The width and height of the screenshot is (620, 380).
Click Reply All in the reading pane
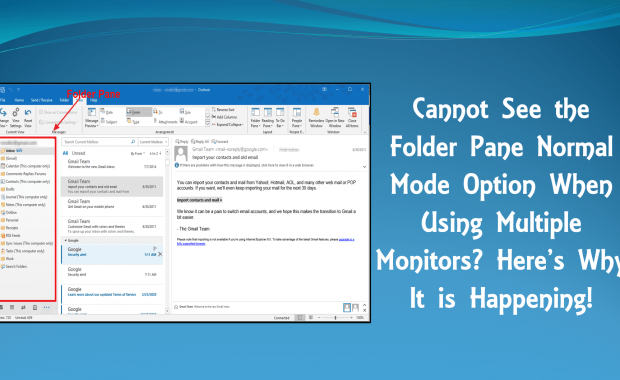click(x=200, y=141)
